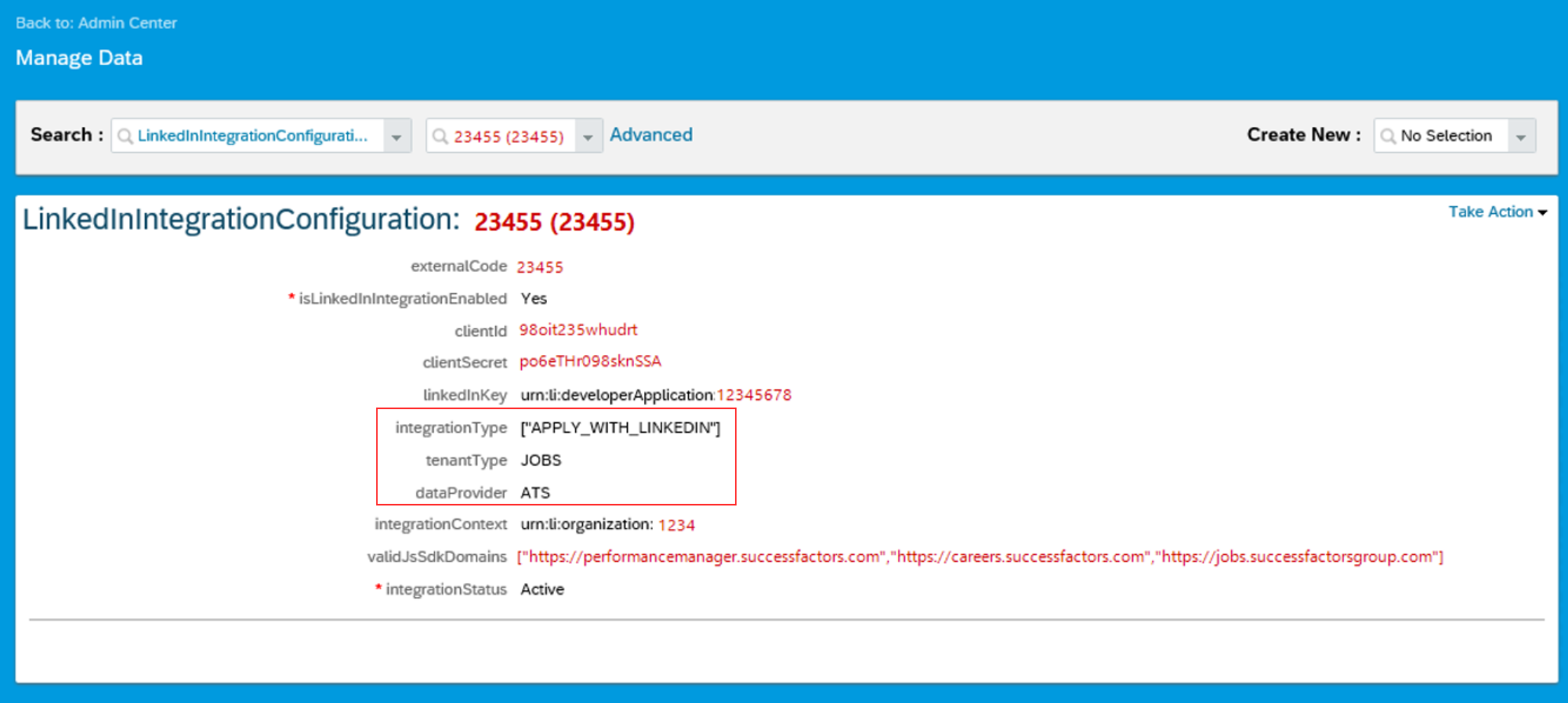Expand the Create New dropdown arrow

click(1521, 136)
